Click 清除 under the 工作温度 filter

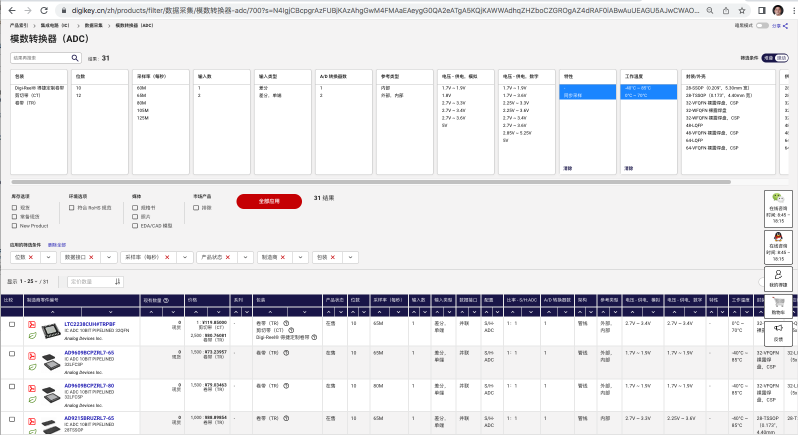tap(629, 168)
